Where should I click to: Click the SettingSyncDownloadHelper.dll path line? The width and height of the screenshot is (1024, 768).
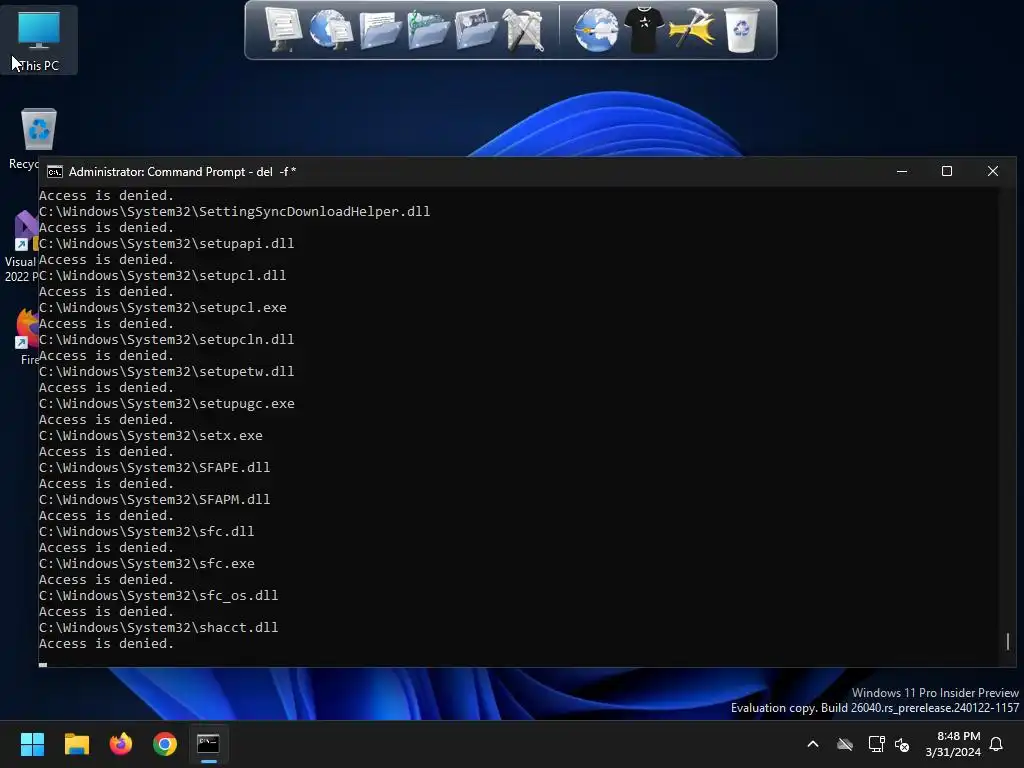pyautogui.click(x=234, y=212)
